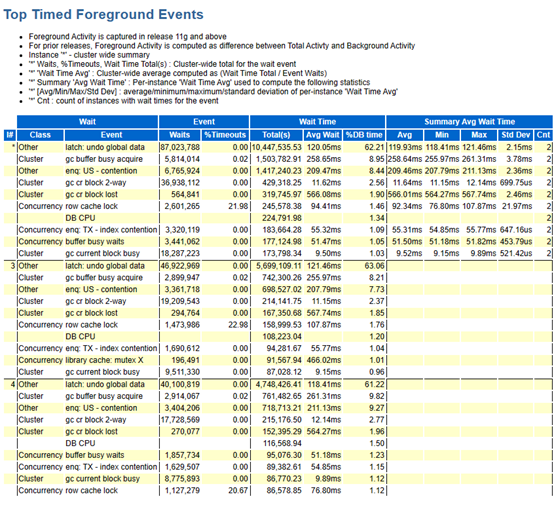
Task: Click the 258.65ms average wait cell
Action: [x=323, y=159]
